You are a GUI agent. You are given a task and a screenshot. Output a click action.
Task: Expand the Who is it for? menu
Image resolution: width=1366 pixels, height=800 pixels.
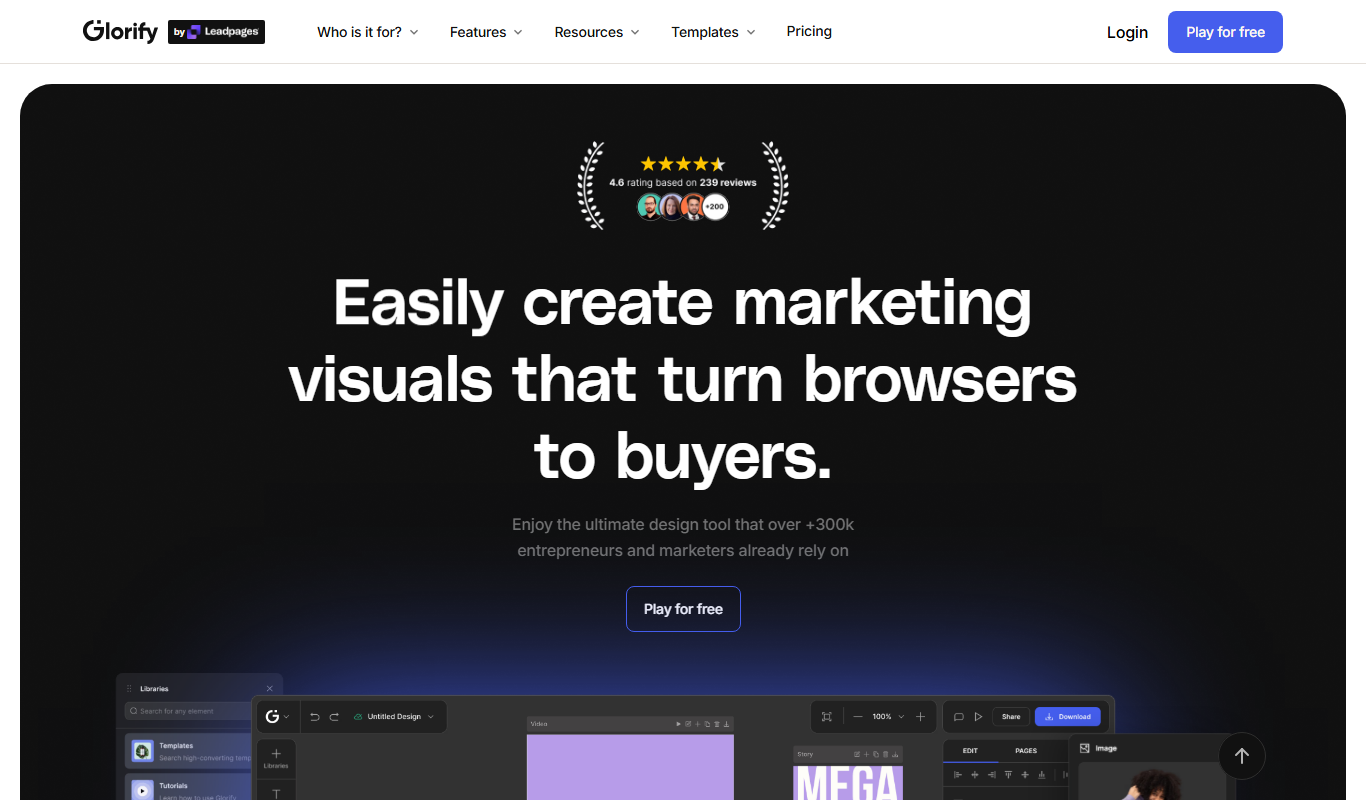coord(368,32)
